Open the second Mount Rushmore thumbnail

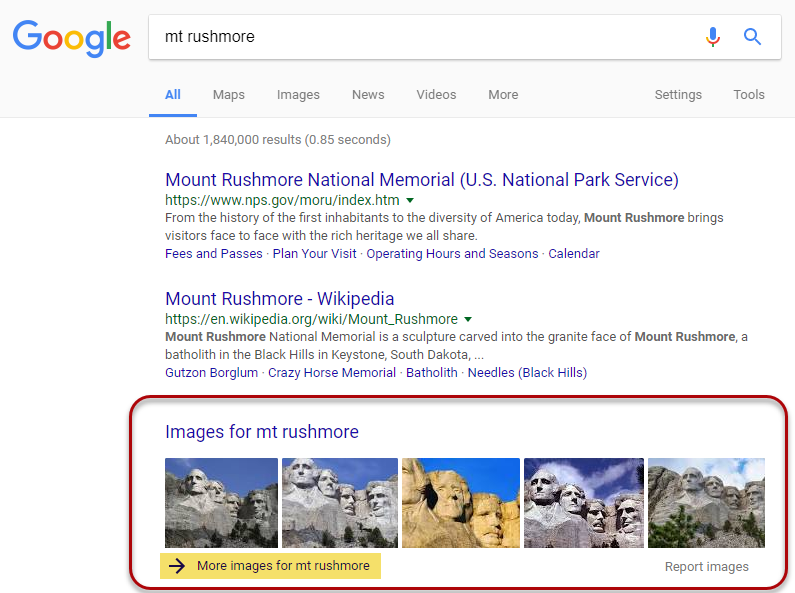point(340,503)
